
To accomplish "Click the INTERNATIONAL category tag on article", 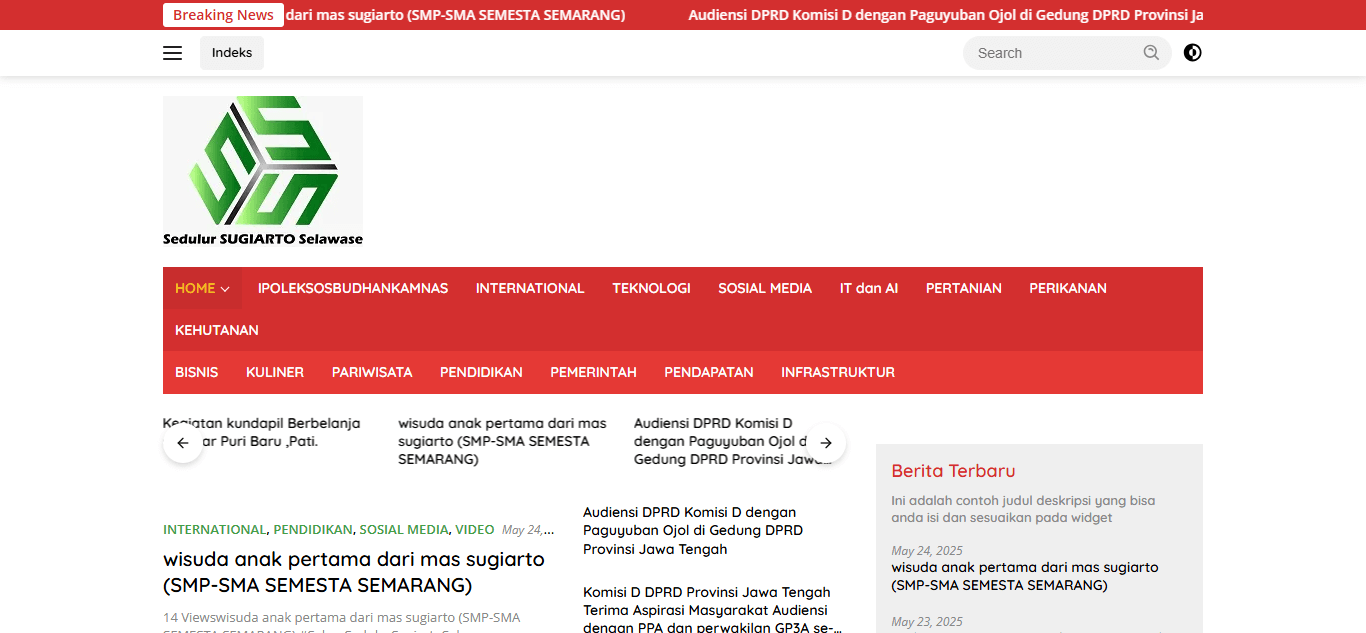I will coord(215,530).
